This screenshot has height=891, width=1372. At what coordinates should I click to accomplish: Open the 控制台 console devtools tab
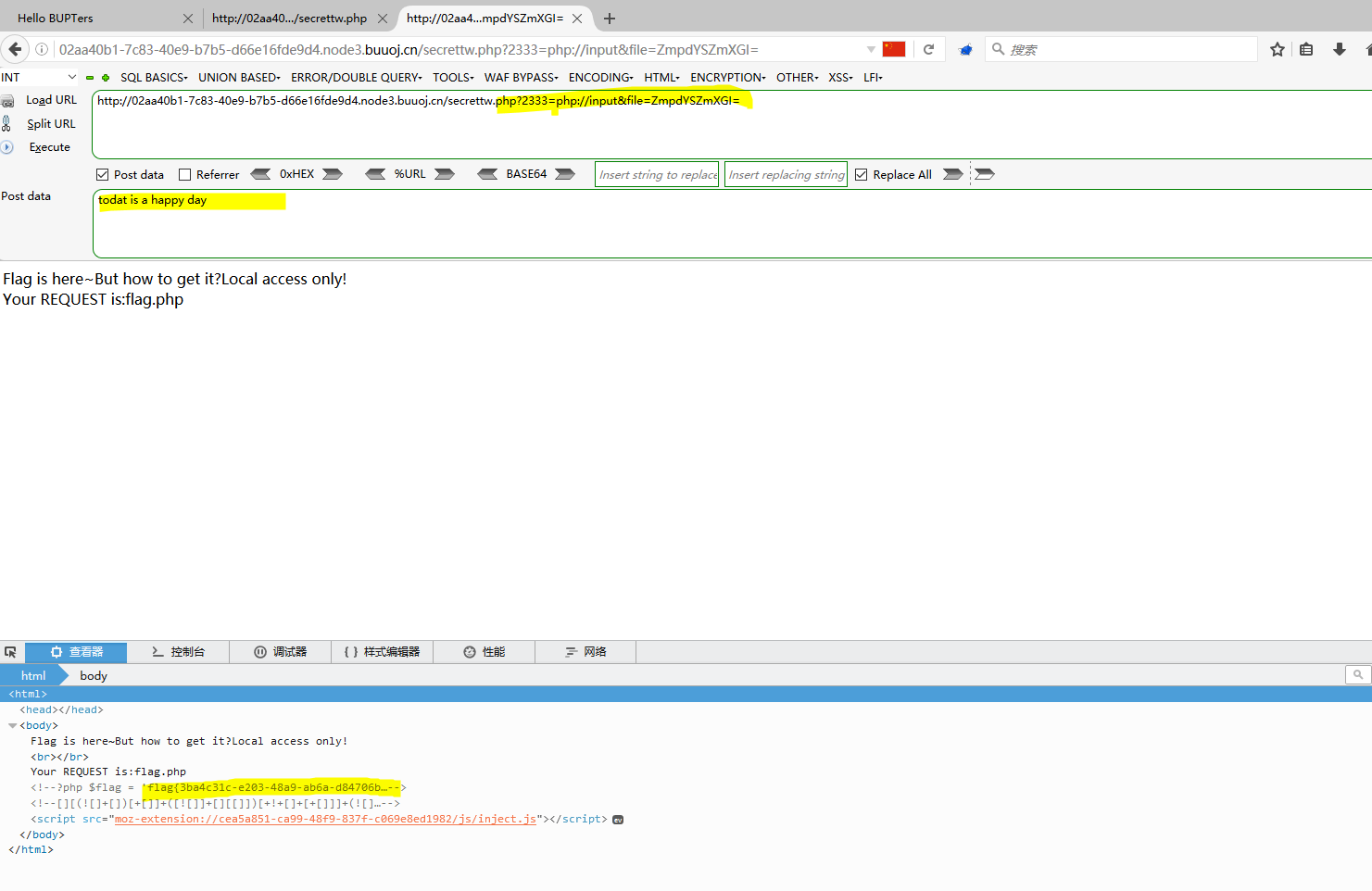point(178,652)
